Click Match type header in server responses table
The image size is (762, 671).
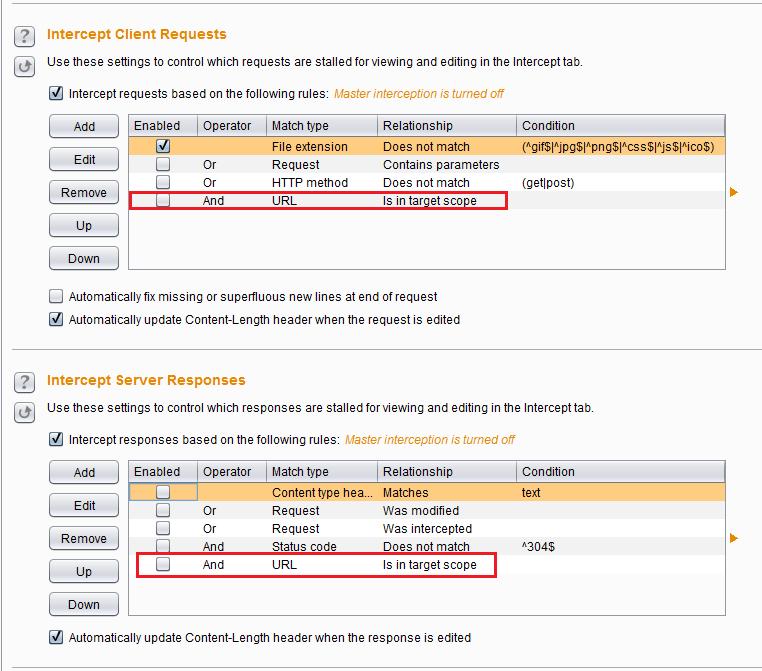pos(322,472)
